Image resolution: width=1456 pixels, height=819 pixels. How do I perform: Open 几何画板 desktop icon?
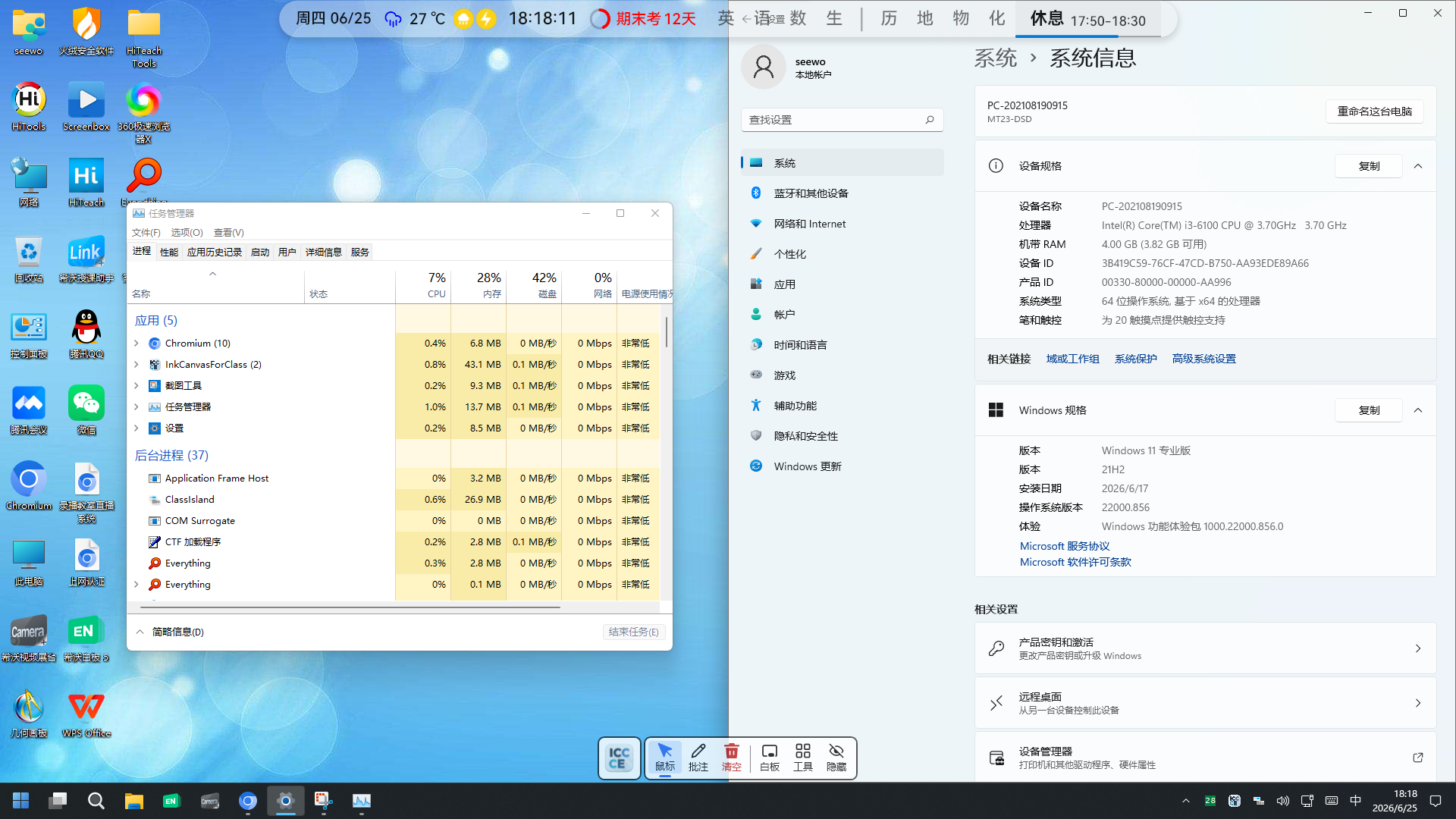tap(29, 714)
